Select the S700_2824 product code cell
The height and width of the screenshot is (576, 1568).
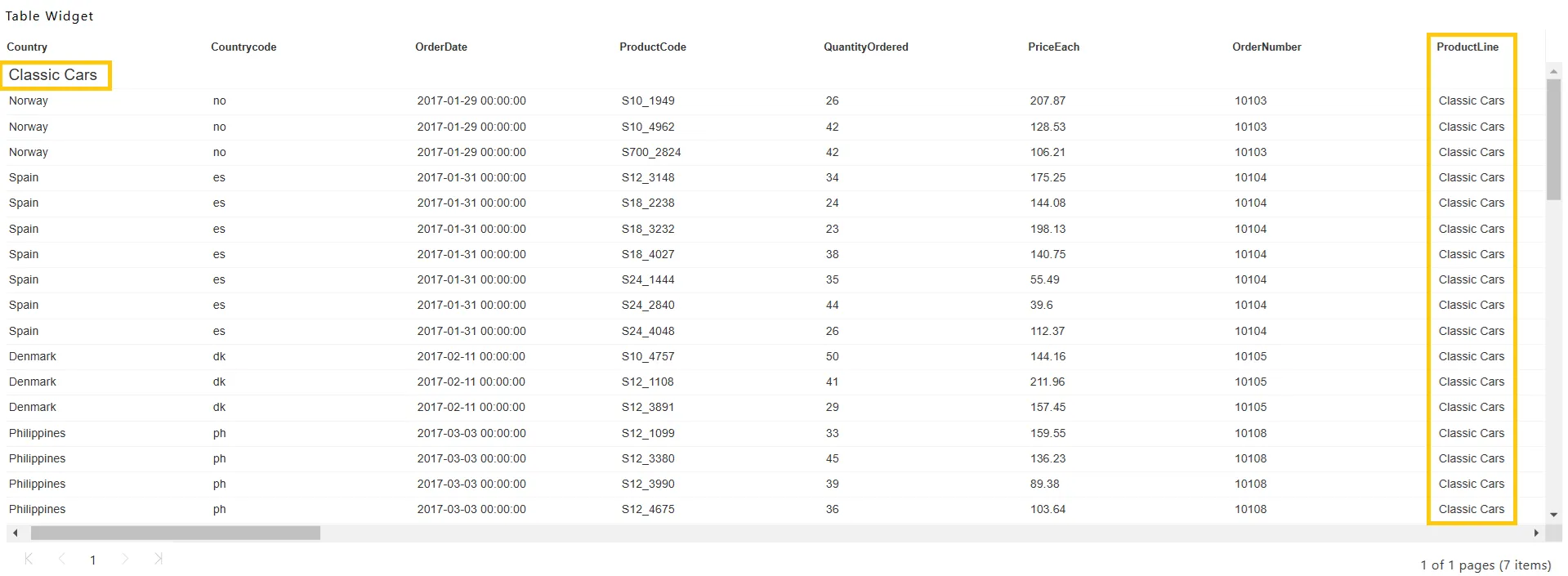[651, 152]
